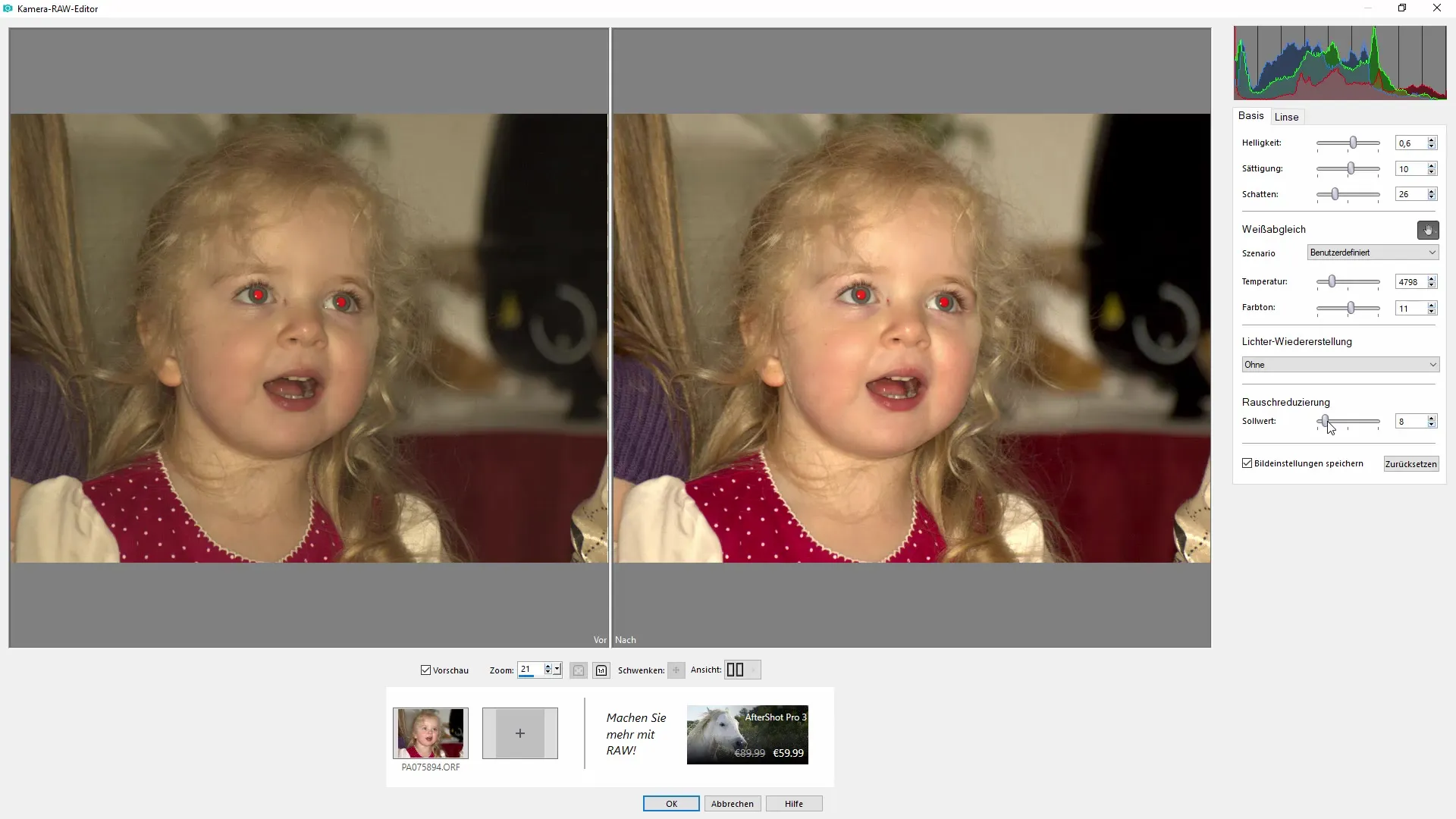Click the Hilfe button
The image size is (1456, 819).
(794, 804)
